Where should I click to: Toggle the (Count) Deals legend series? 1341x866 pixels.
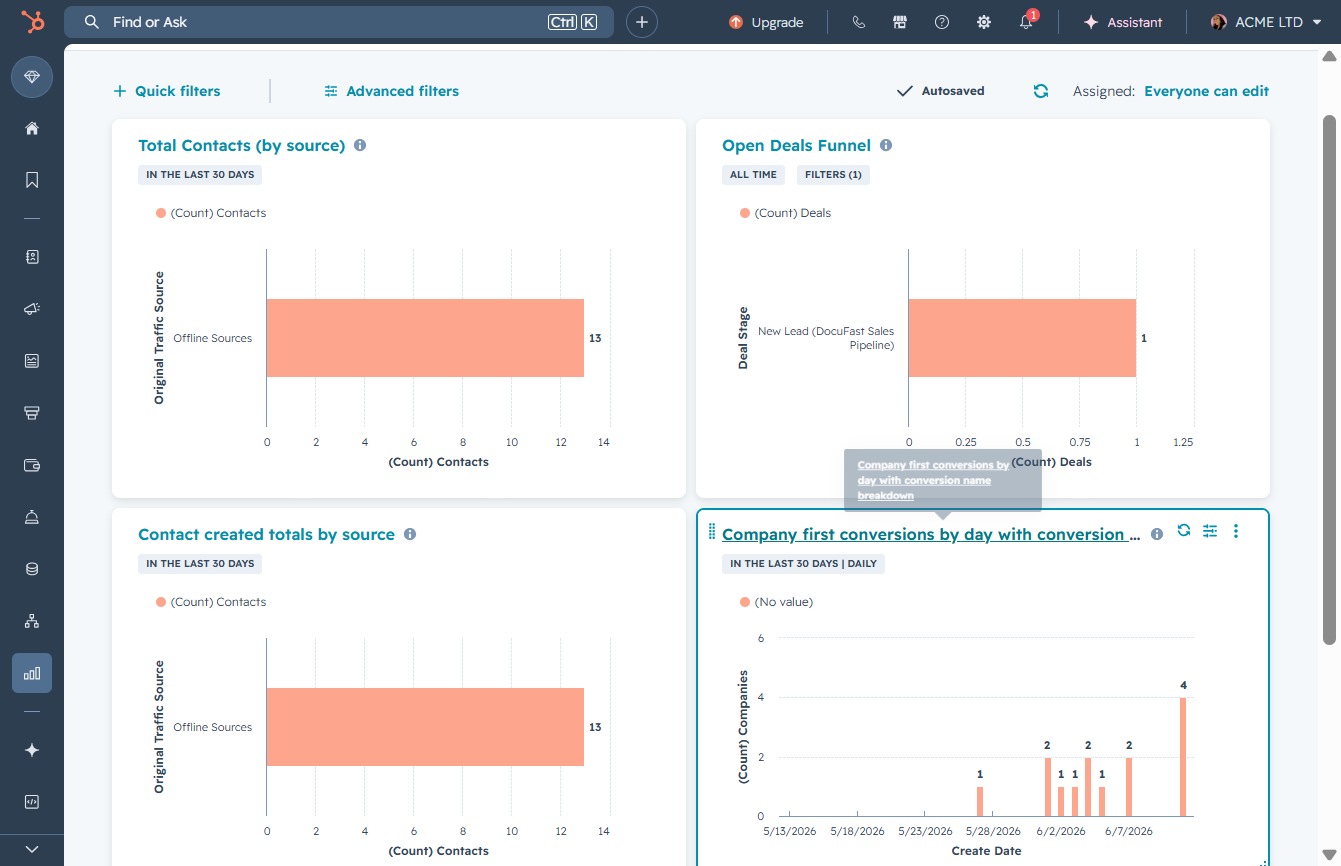point(785,213)
